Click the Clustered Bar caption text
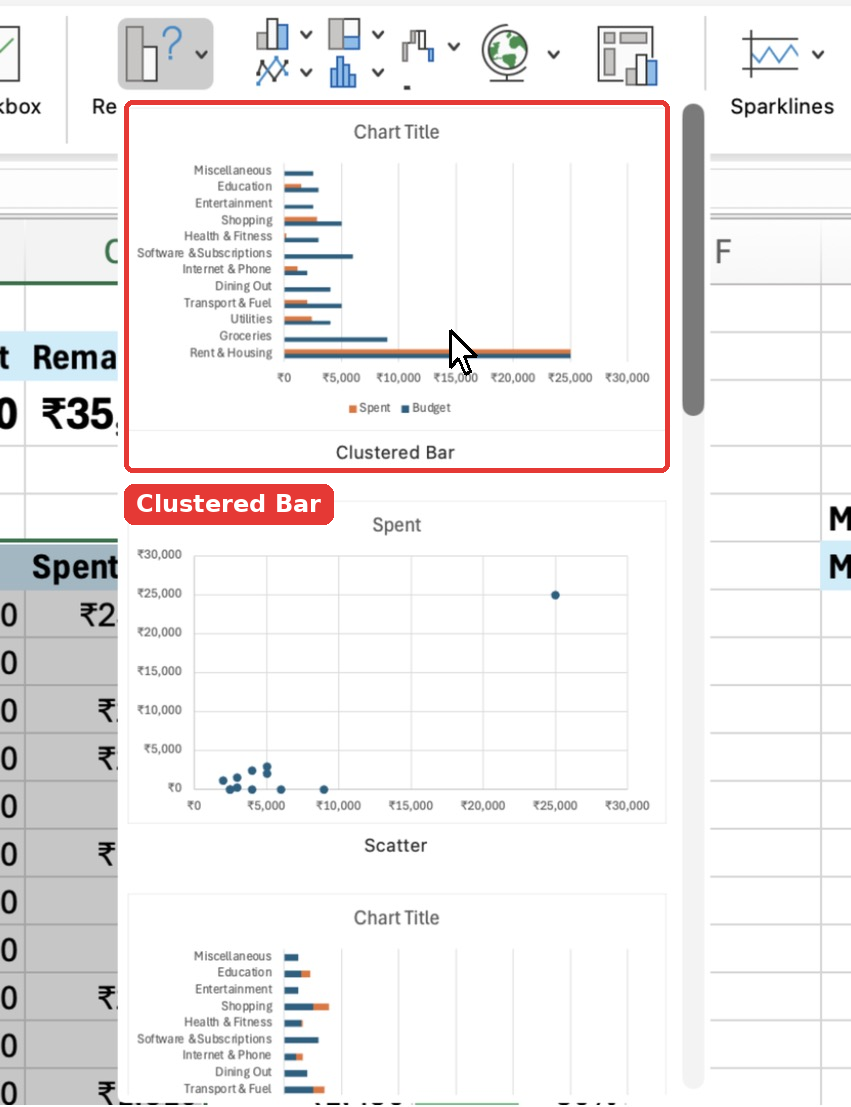 [x=395, y=453]
